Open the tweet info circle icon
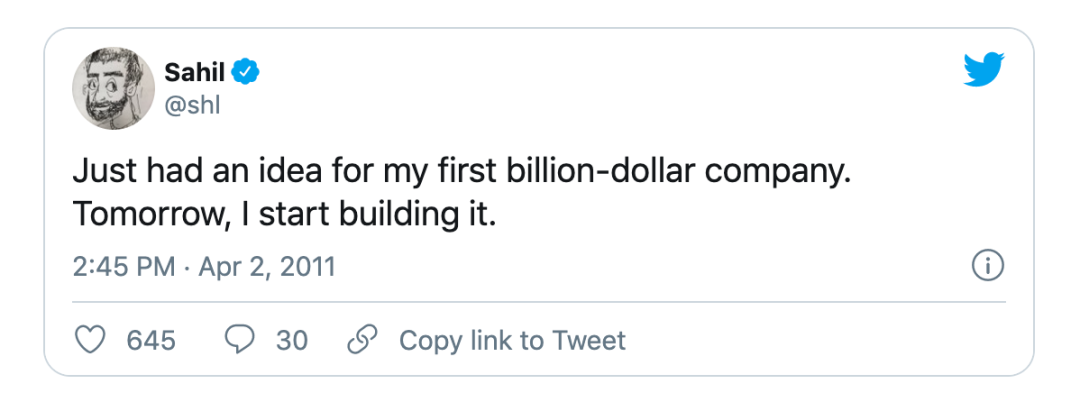Image resolution: width=1080 pixels, height=402 pixels. 987,266
